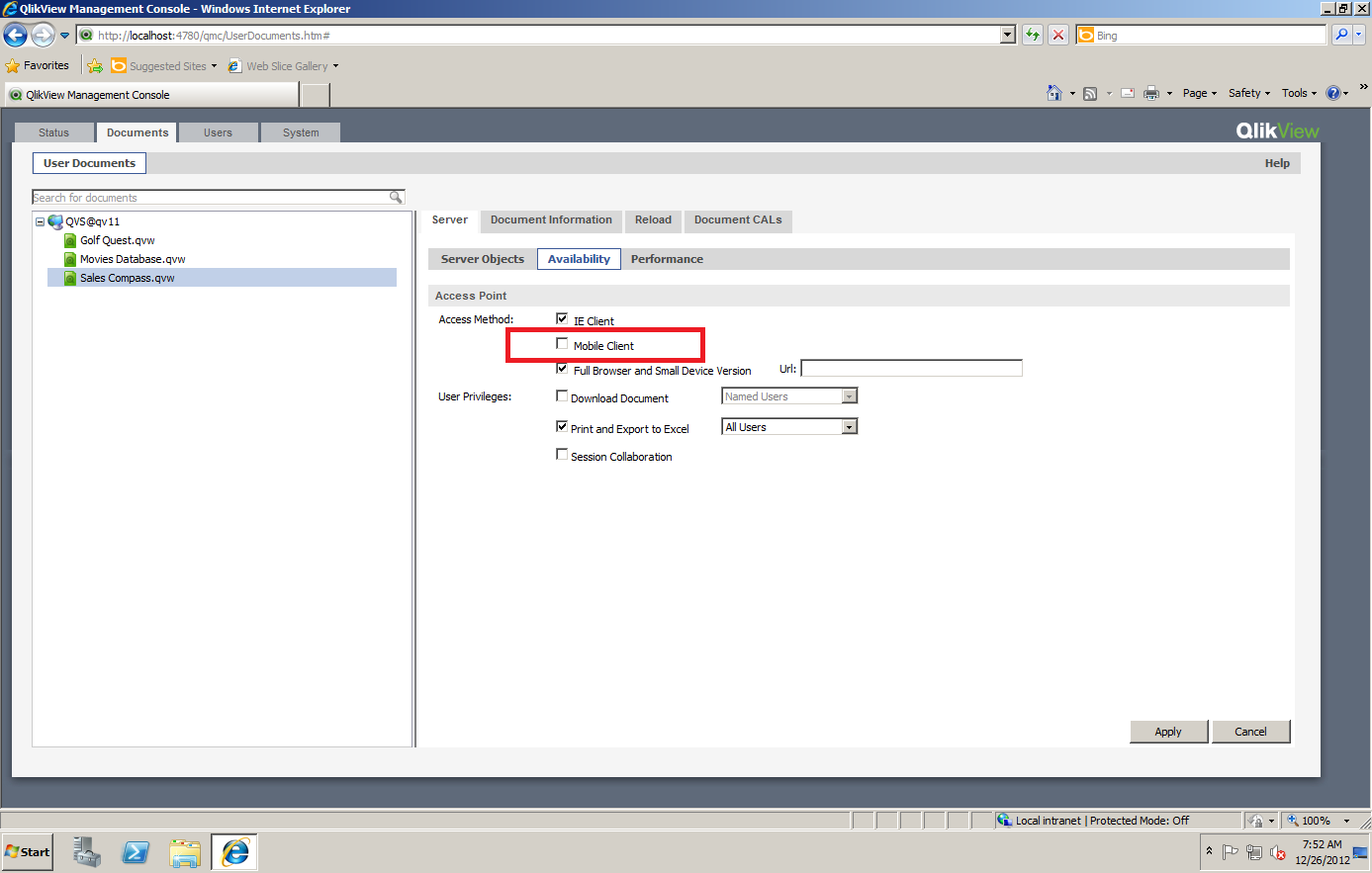The height and width of the screenshot is (873, 1372).
Task: Switch to the Users tab
Action: pyautogui.click(x=218, y=132)
